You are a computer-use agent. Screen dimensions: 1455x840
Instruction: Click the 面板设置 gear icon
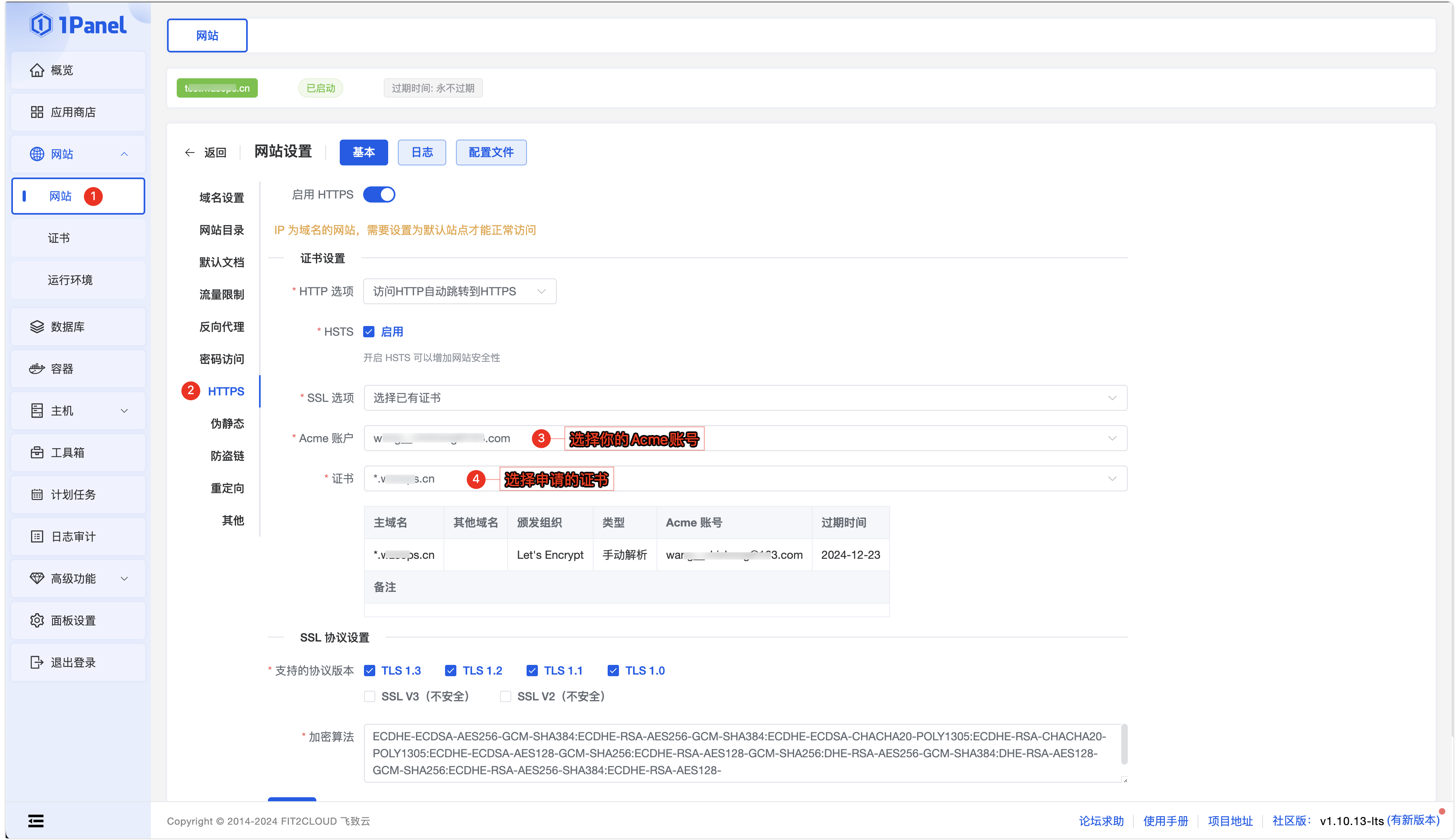coord(37,620)
